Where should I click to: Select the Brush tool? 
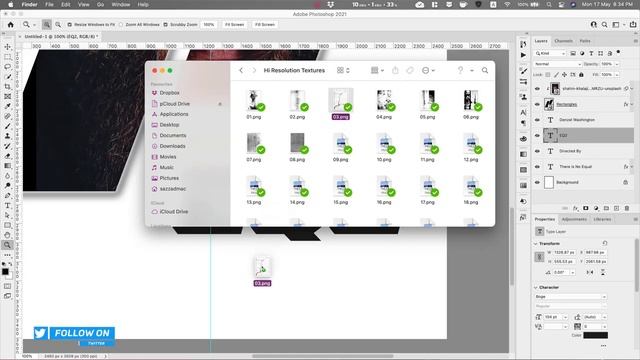click(x=7, y=126)
